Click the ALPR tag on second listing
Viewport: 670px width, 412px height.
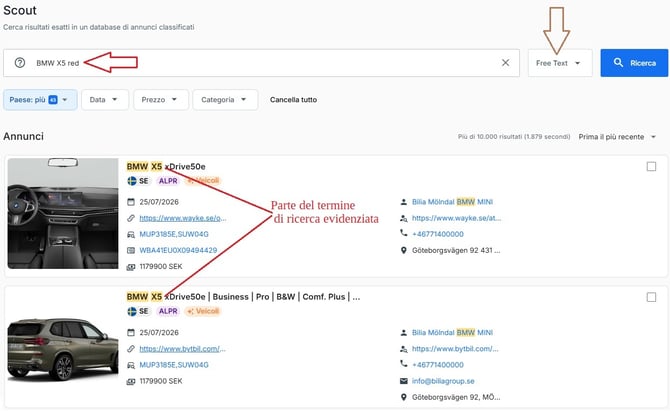pos(168,311)
